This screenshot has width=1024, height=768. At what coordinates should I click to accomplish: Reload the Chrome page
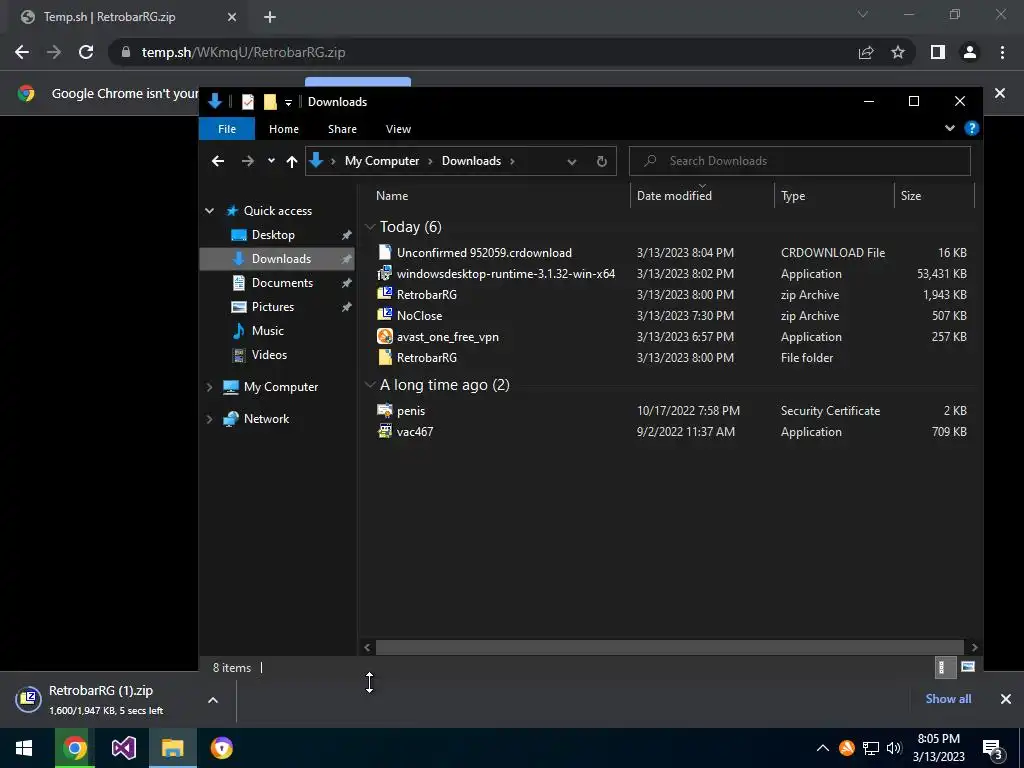(86, 52)
